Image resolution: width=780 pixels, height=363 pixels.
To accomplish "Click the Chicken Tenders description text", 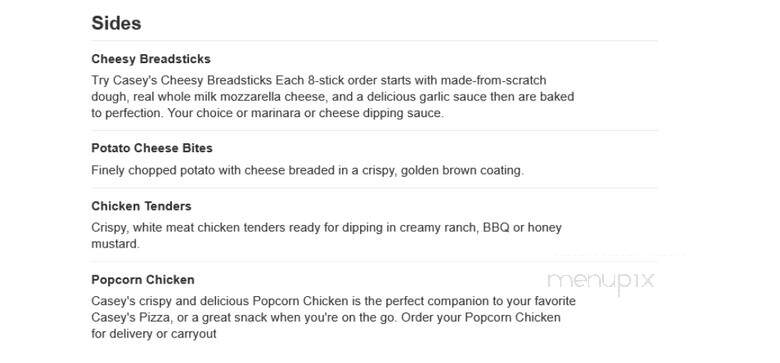I will (326, 236).
